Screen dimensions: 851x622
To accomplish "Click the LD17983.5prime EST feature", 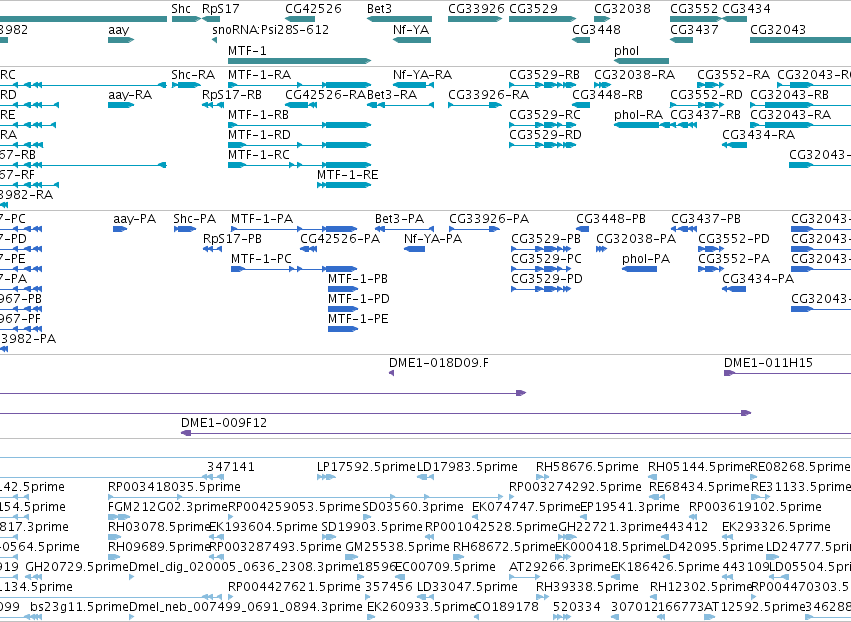I will (426, 477).
